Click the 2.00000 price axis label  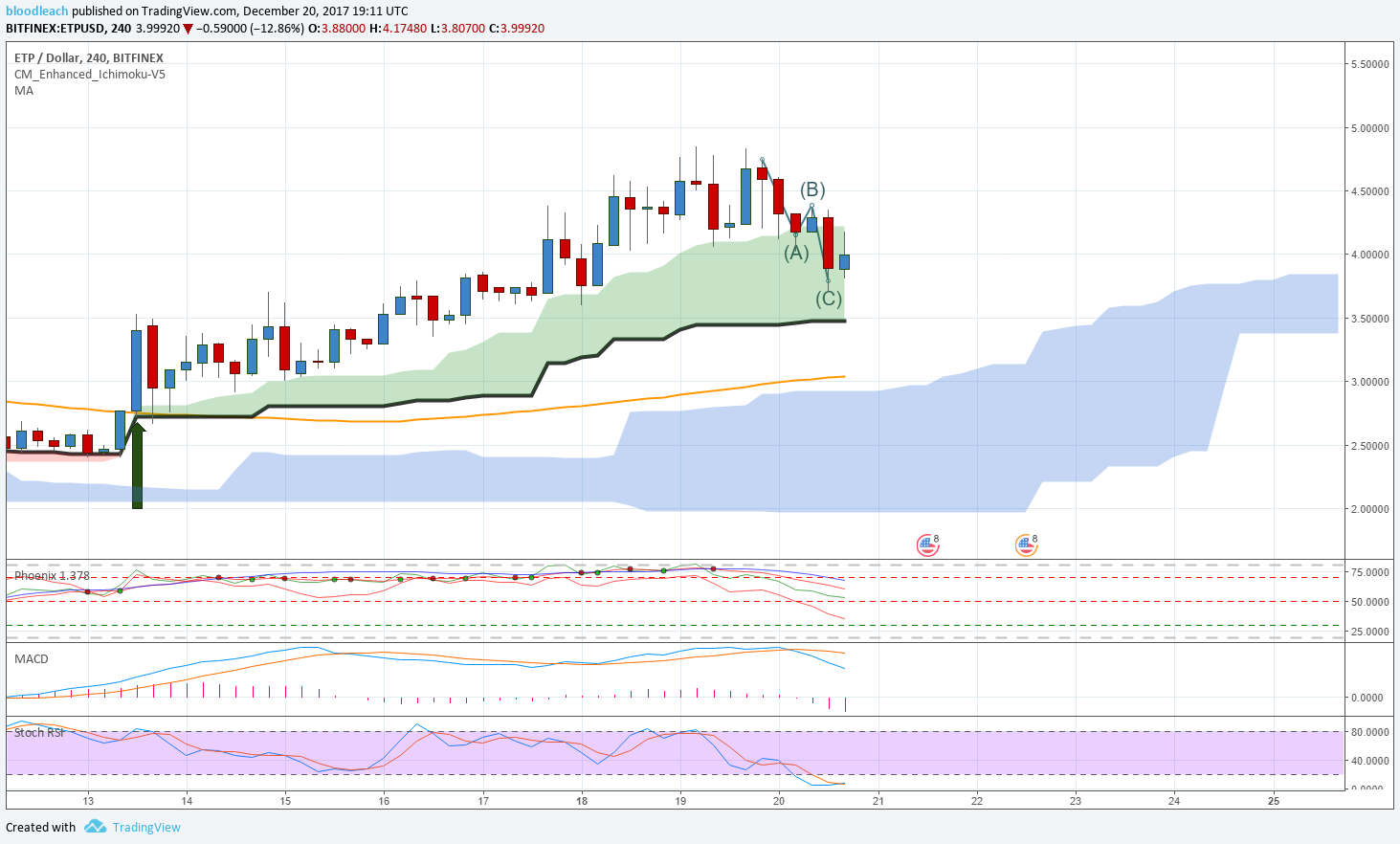point(1369,509)
